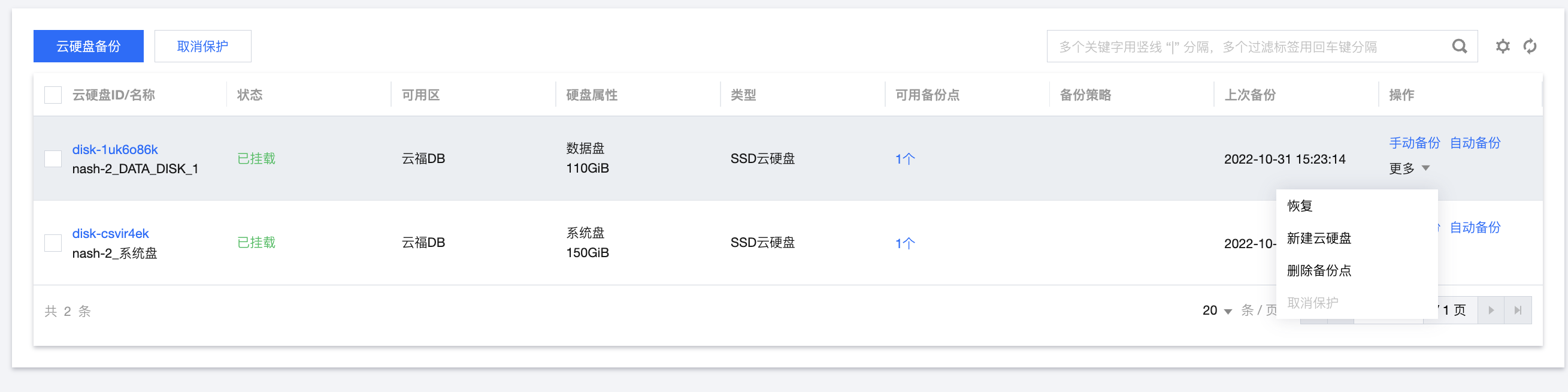1568x392 pixels.
Task: Click the refresh list icon
Action: (1530, 46)
